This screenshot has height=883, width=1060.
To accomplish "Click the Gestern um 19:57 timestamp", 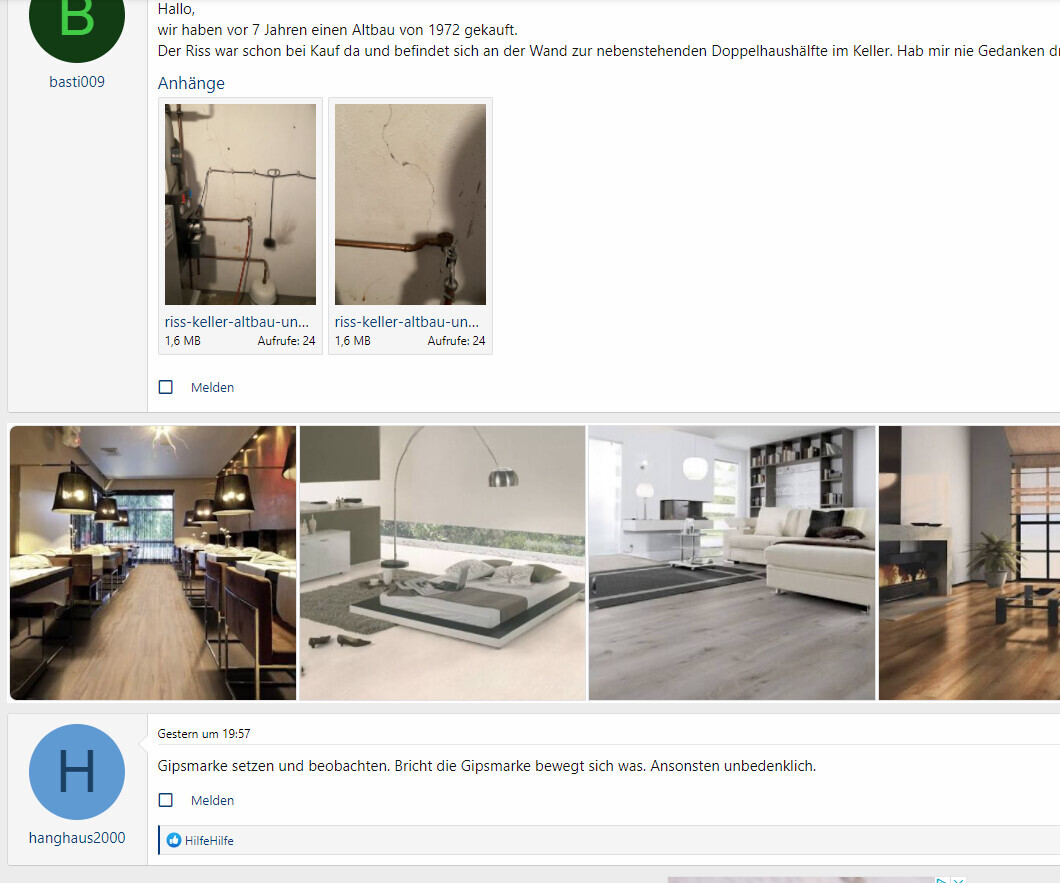I will [x=203, y=734].
